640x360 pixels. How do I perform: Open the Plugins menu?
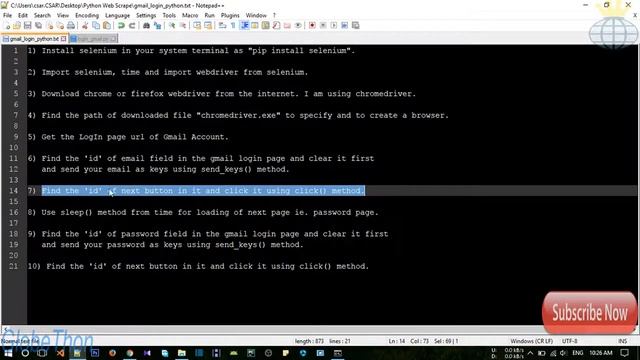(x=230, y=15)
